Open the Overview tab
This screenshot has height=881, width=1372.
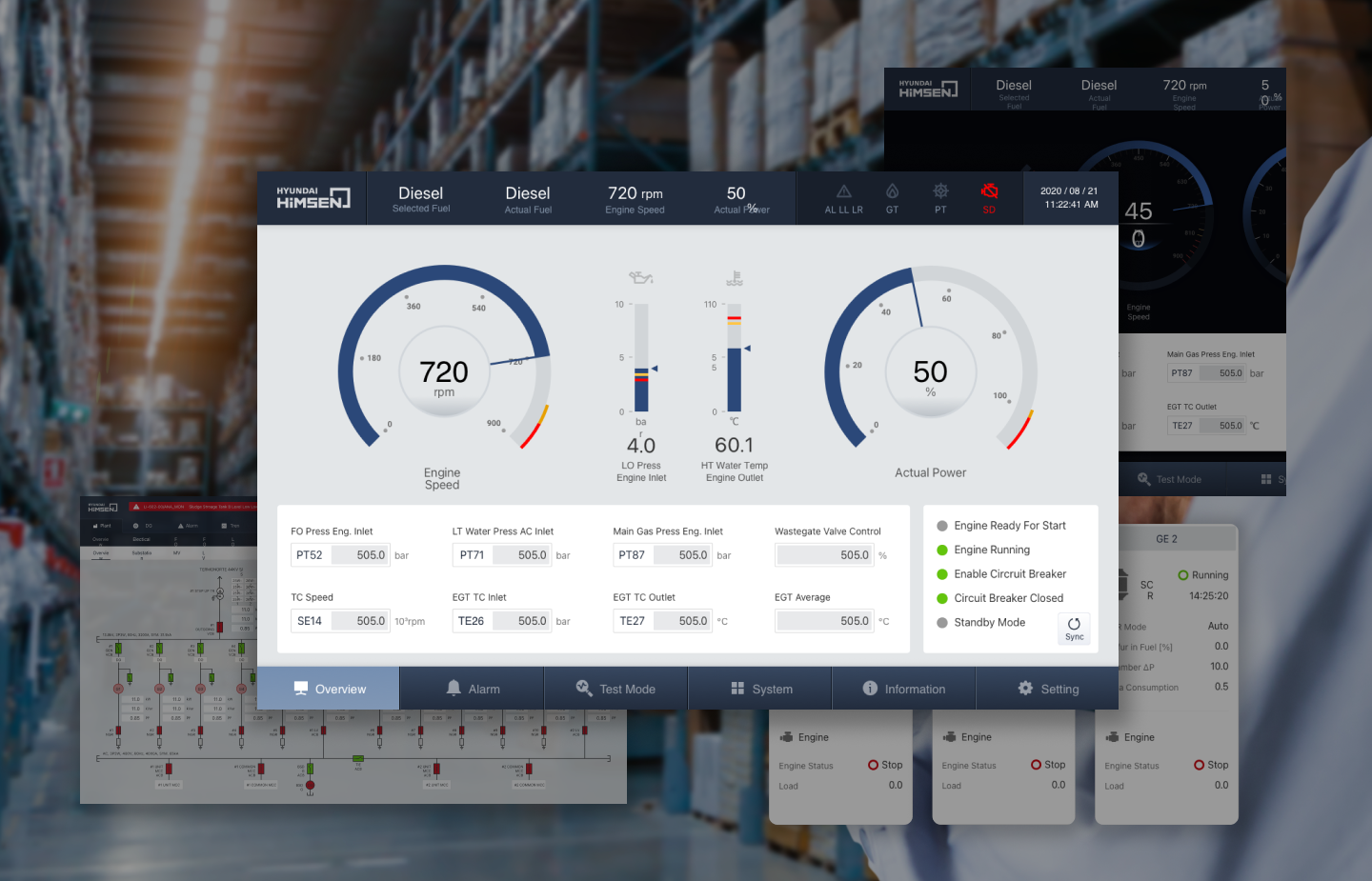(329, 689)
